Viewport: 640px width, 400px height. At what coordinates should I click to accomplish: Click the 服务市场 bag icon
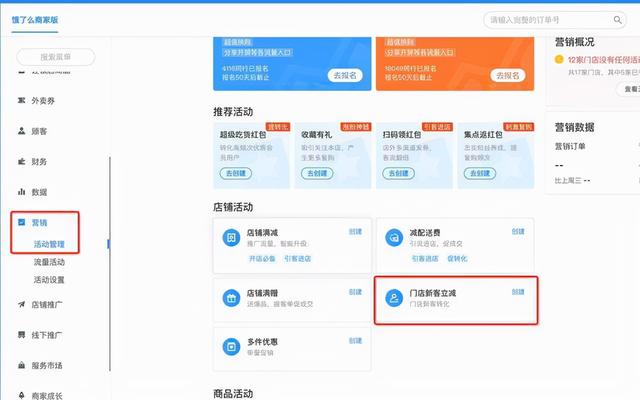point(22,365)
